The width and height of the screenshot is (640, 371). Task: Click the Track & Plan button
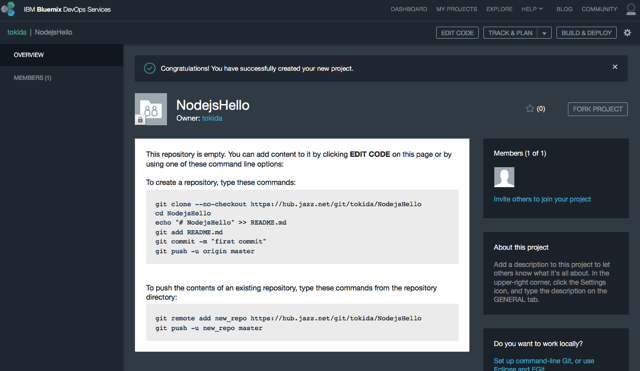point(511,33)
